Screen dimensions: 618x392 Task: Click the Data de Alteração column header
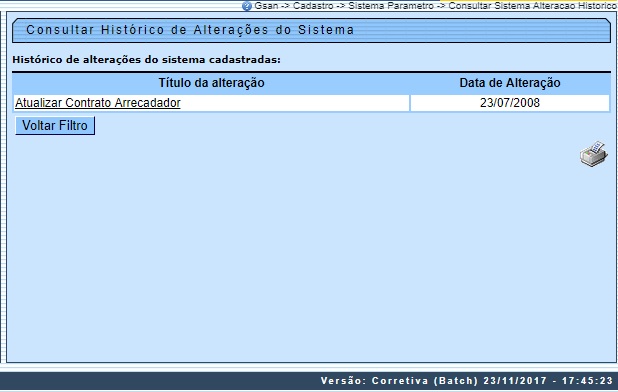coord(510,83)
